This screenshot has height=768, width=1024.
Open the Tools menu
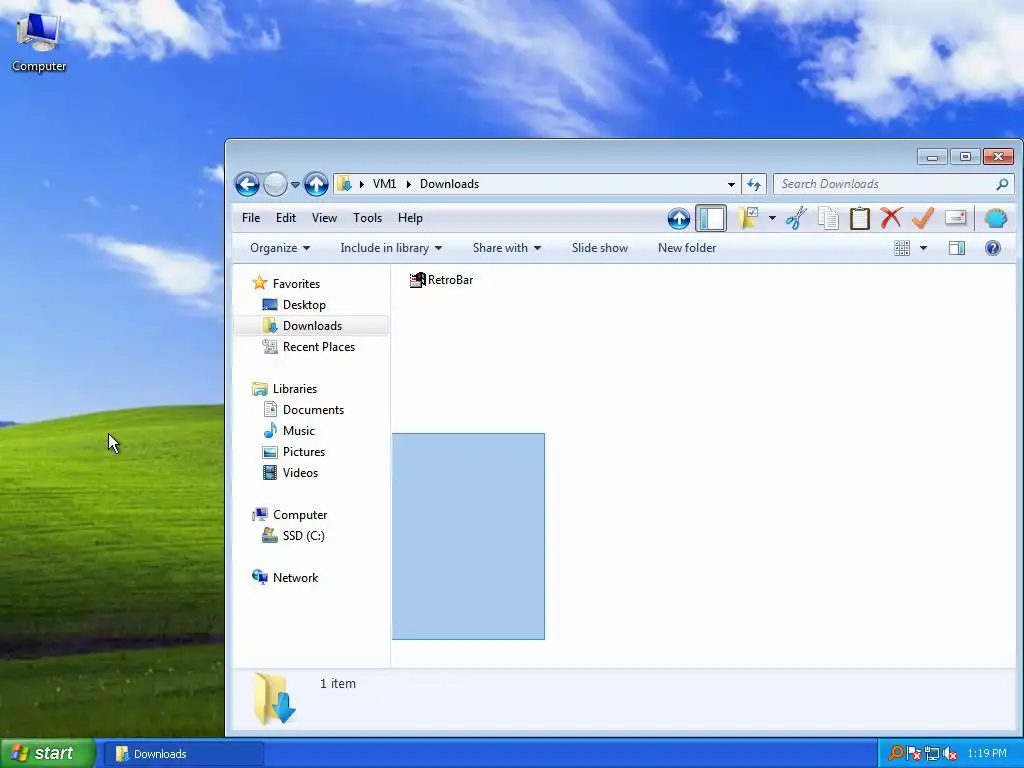coord(367,218)
